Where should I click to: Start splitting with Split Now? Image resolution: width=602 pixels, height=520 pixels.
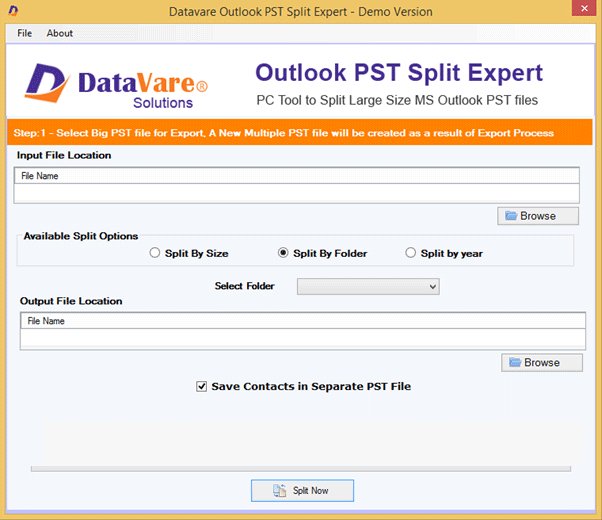[x=303, y=490]
